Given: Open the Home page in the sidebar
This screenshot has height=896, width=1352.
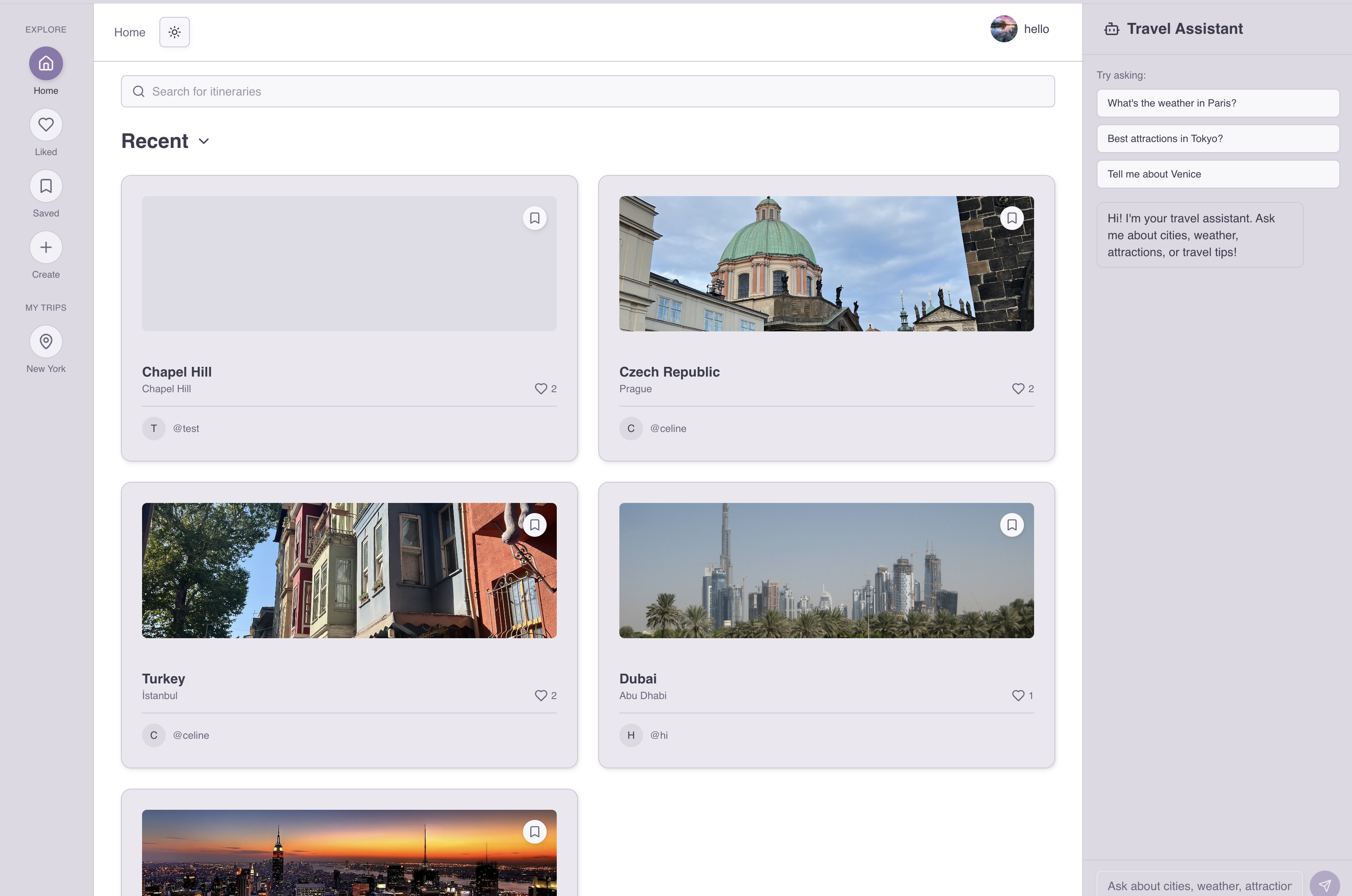Looking at the screenshot, I should tap(46, 63).
